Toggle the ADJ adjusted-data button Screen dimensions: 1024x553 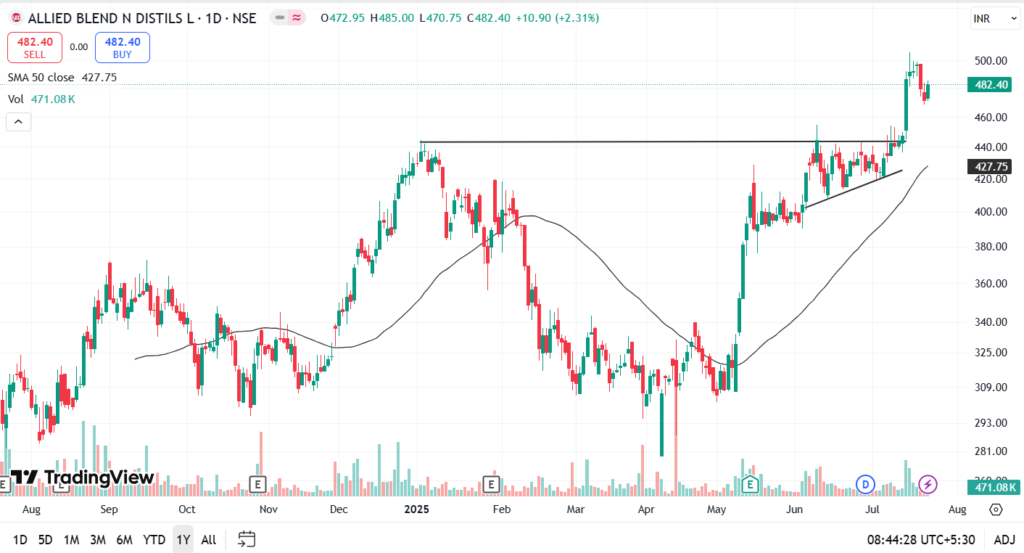1004,540
